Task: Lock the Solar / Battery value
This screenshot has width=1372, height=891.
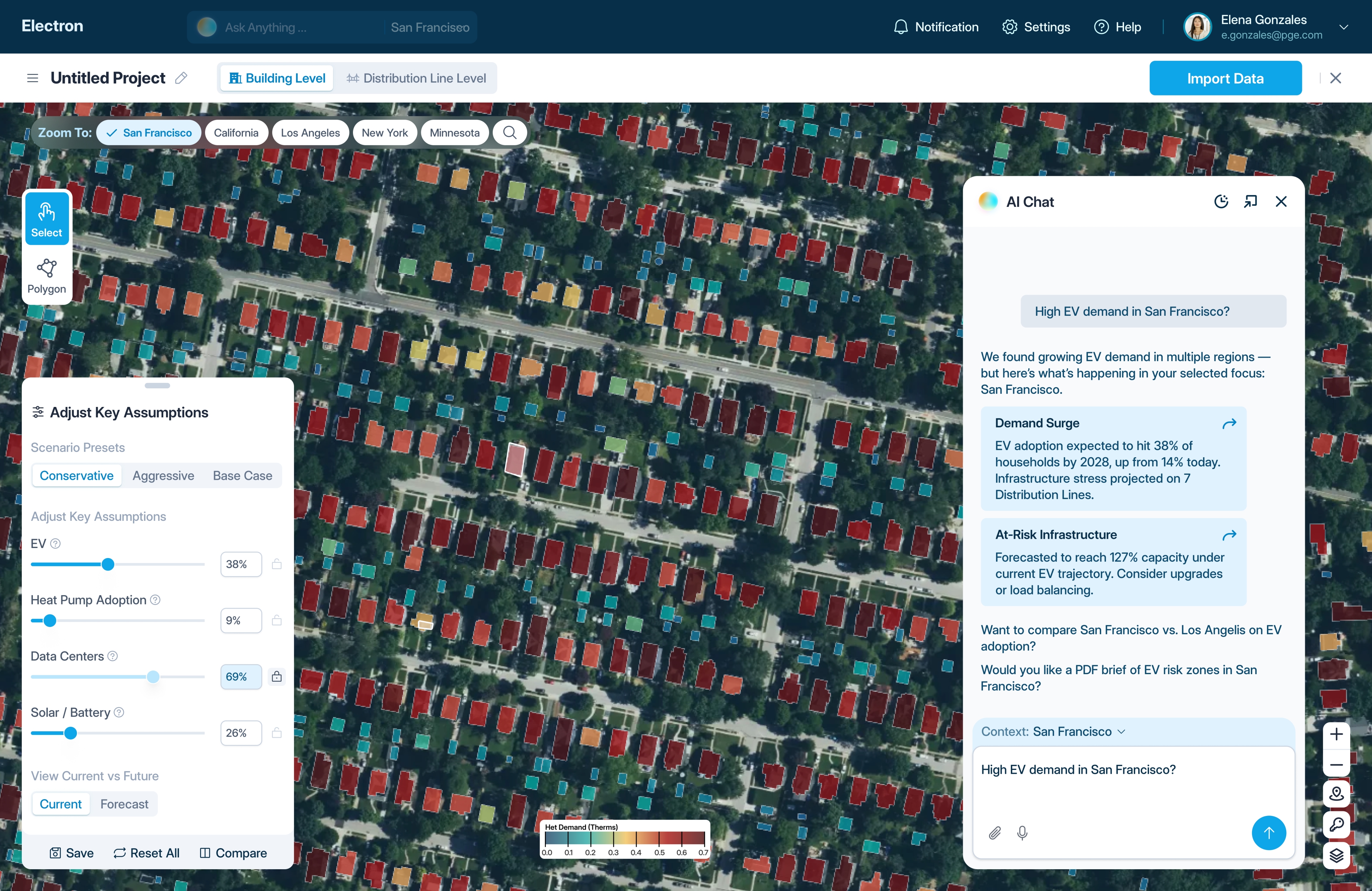Action: pos(277,733)
